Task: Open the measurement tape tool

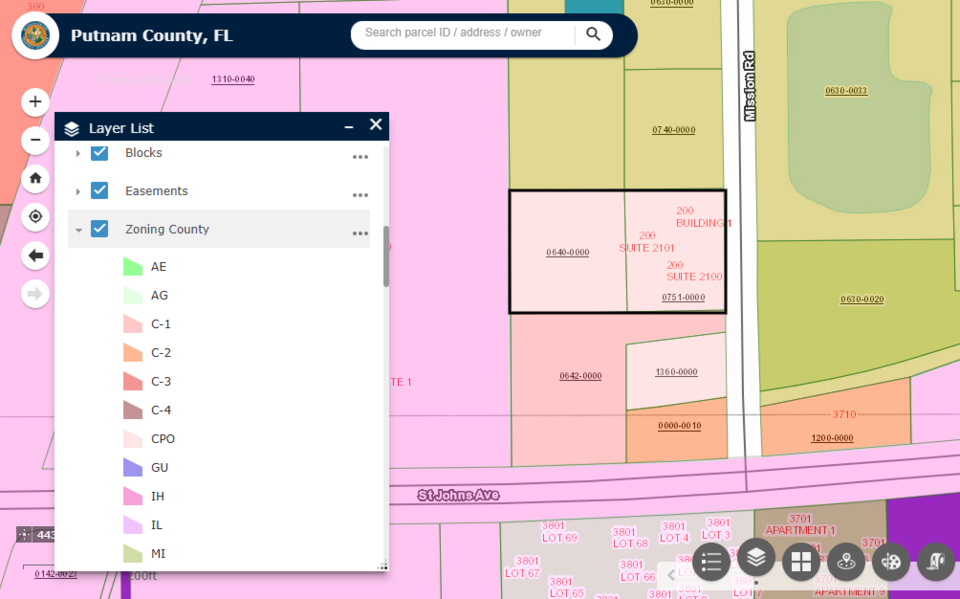Action: coord(936,562)
